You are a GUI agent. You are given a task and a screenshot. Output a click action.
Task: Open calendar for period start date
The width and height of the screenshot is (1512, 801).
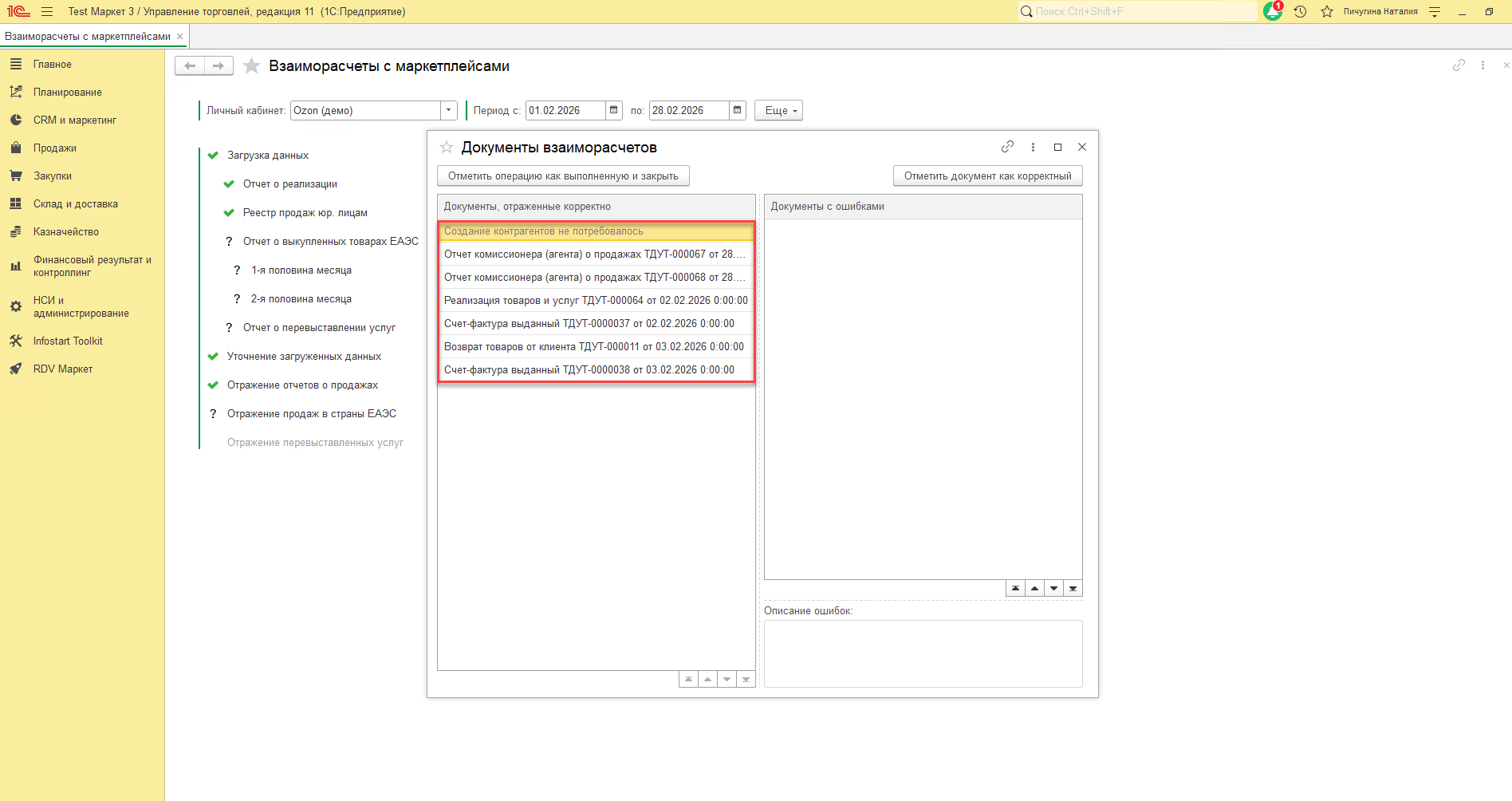pyautogui.click(x=614, y=110)
